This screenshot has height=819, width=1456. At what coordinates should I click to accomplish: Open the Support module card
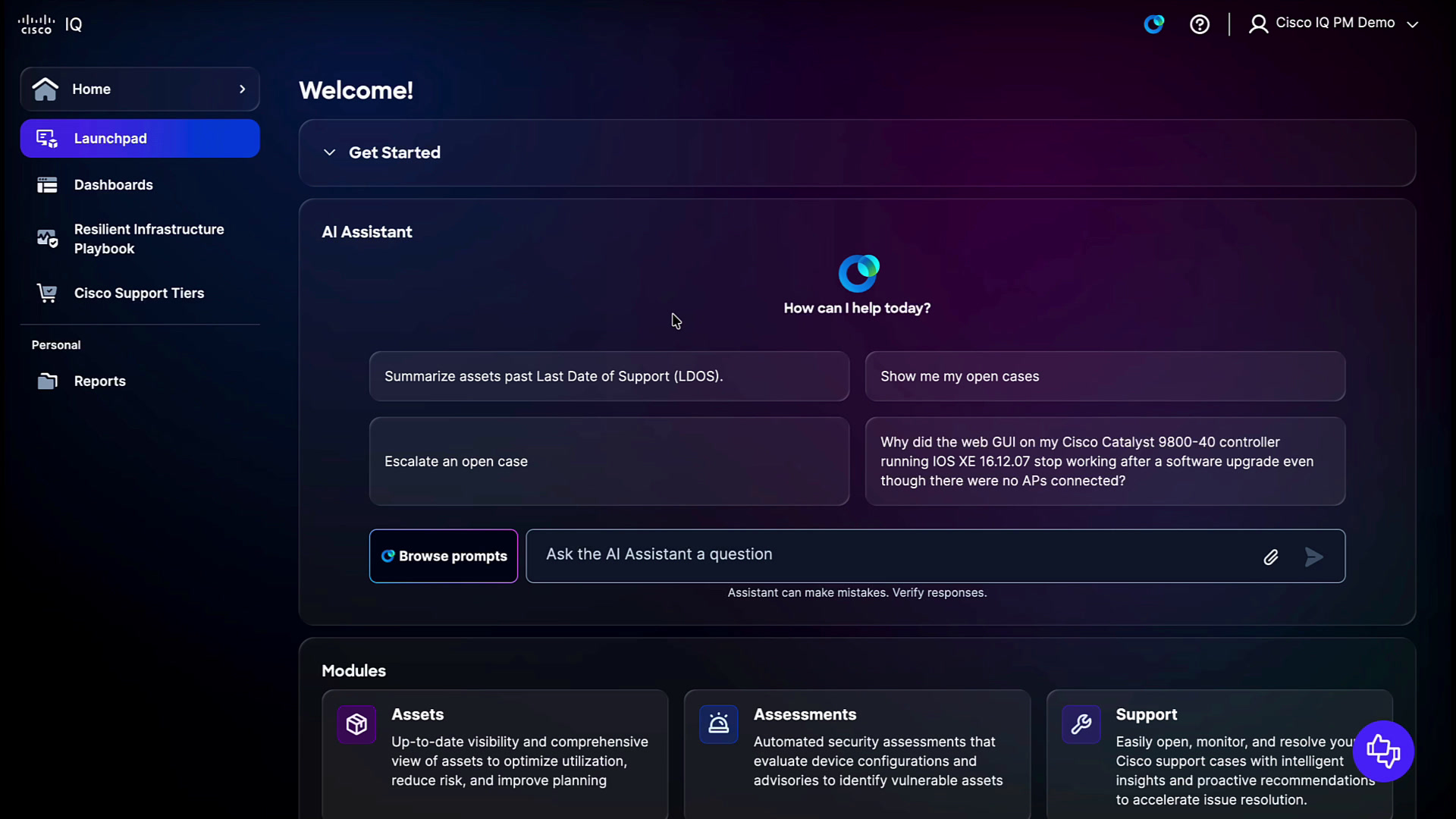coord(1219,754)
